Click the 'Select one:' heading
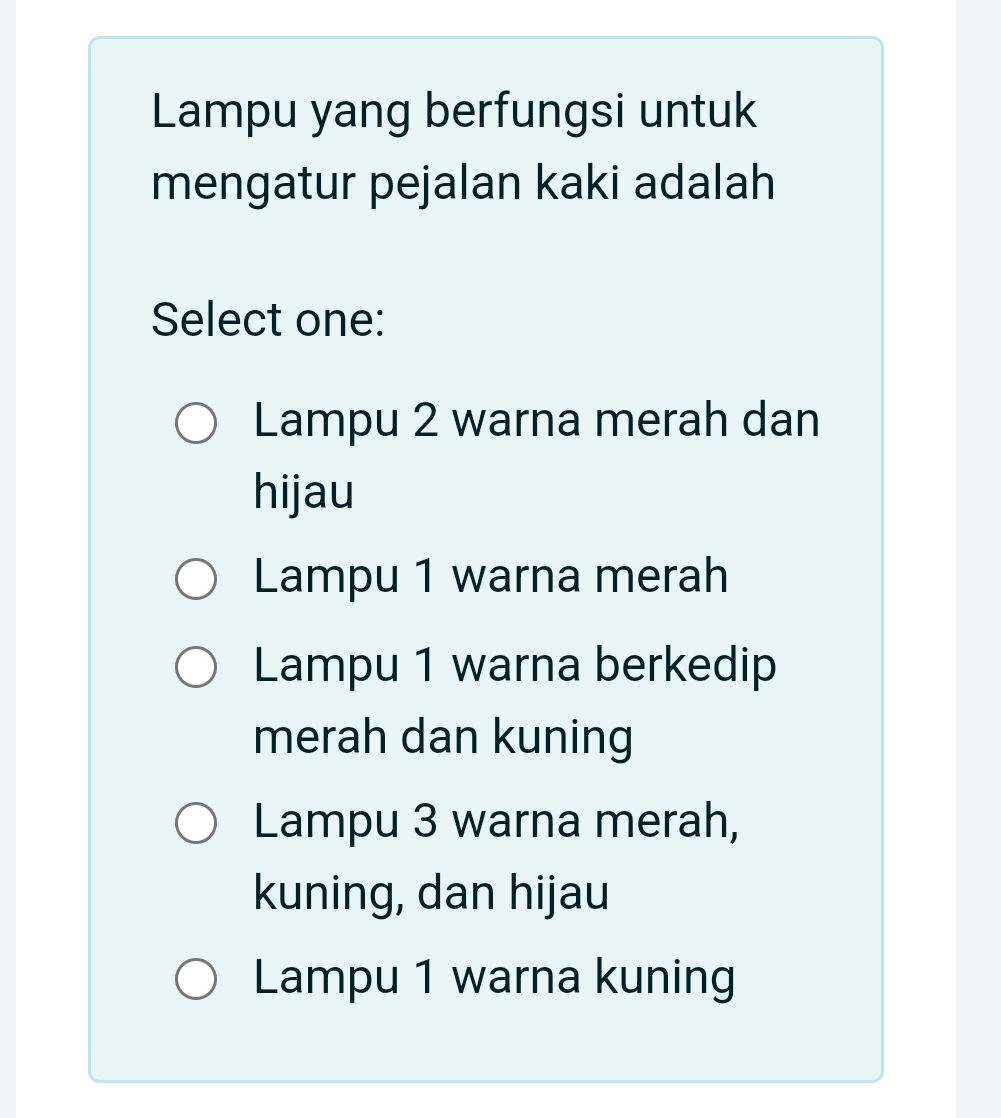 [267, 320]
